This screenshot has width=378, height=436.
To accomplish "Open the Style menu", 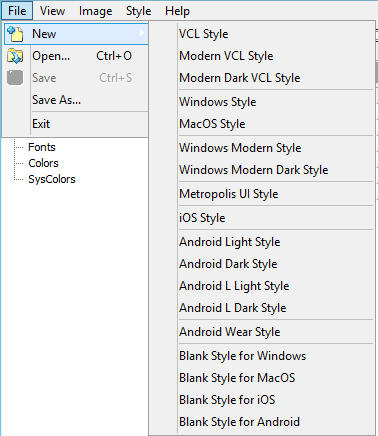I will (x=138, y=11).
